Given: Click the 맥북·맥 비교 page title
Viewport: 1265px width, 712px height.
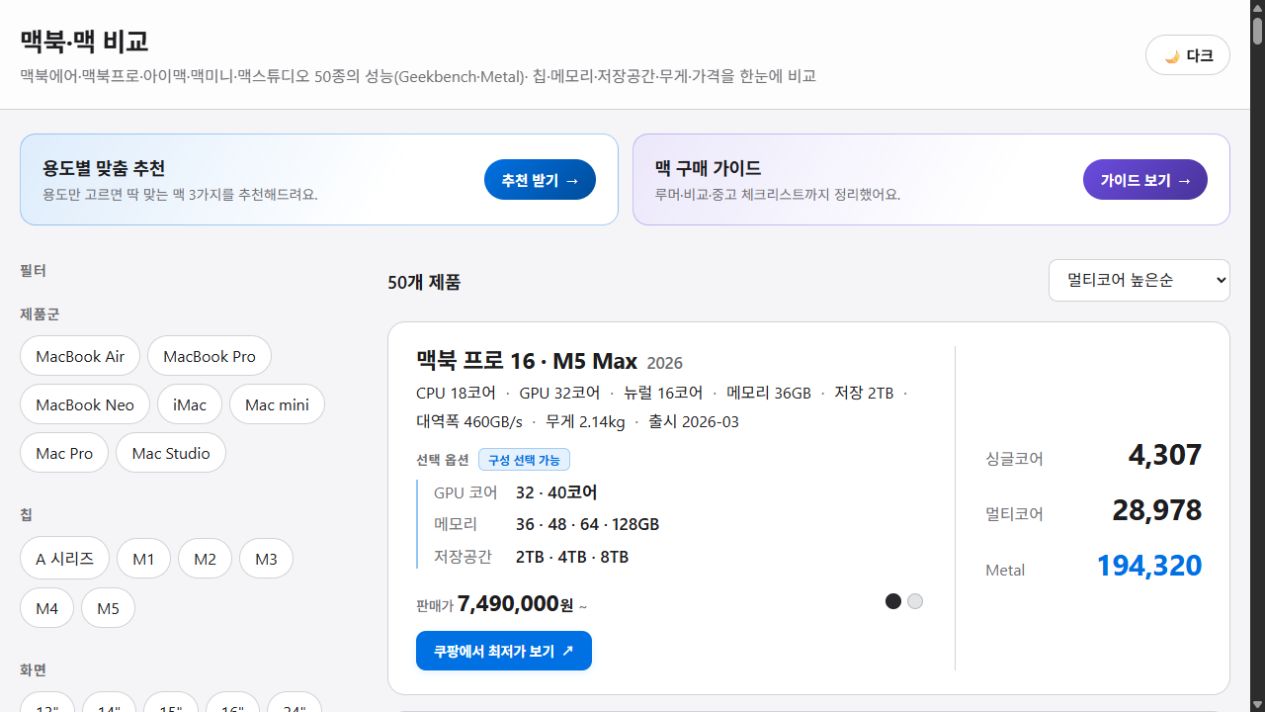Looking at the screenshot, I should point(84,41).
